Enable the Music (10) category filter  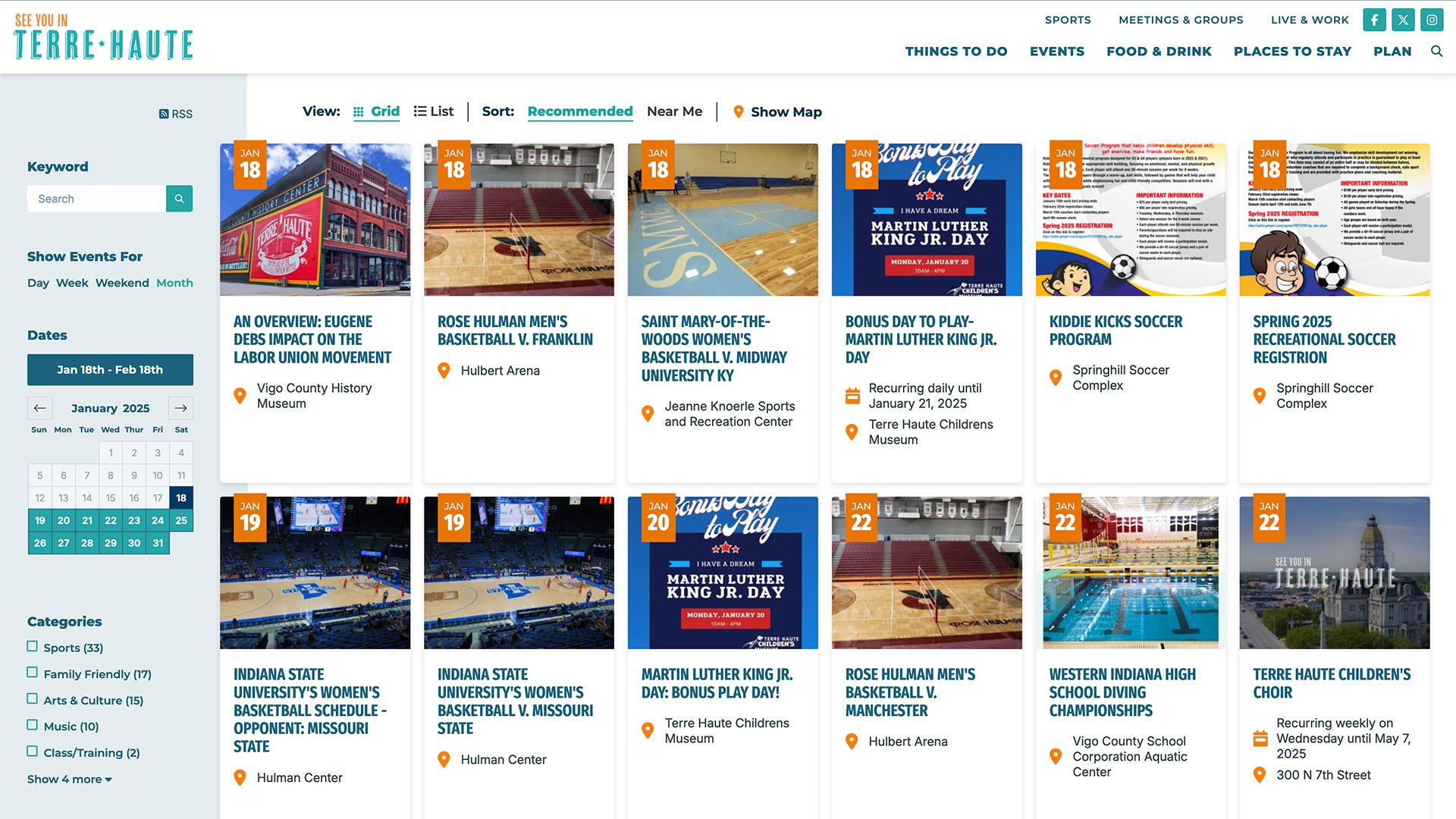[x=33, y=726]
